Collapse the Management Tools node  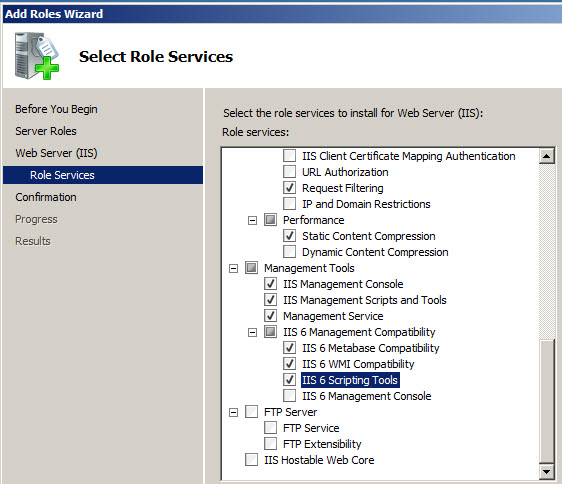233,268
